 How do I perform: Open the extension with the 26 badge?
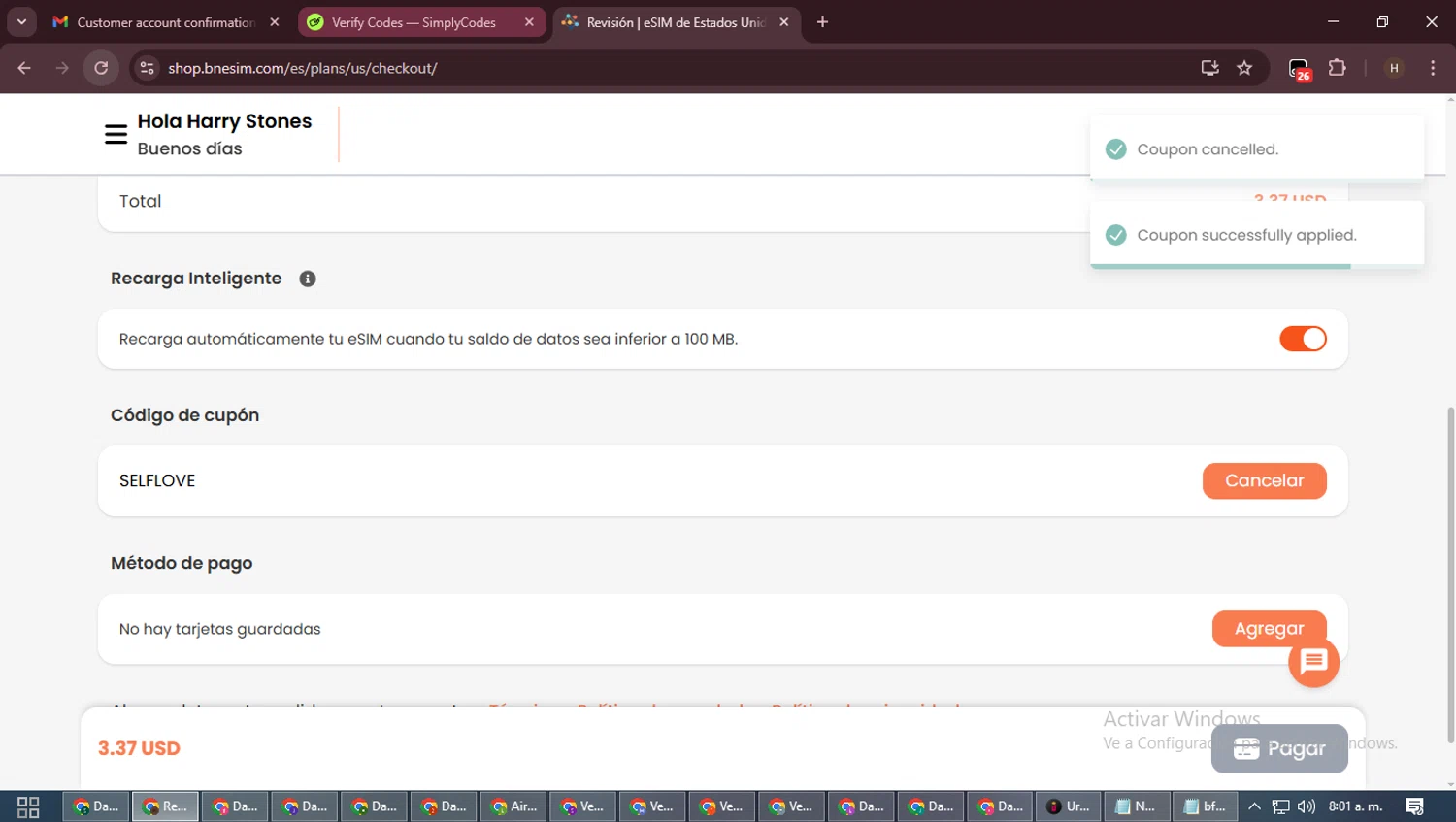pos(1299,69)
